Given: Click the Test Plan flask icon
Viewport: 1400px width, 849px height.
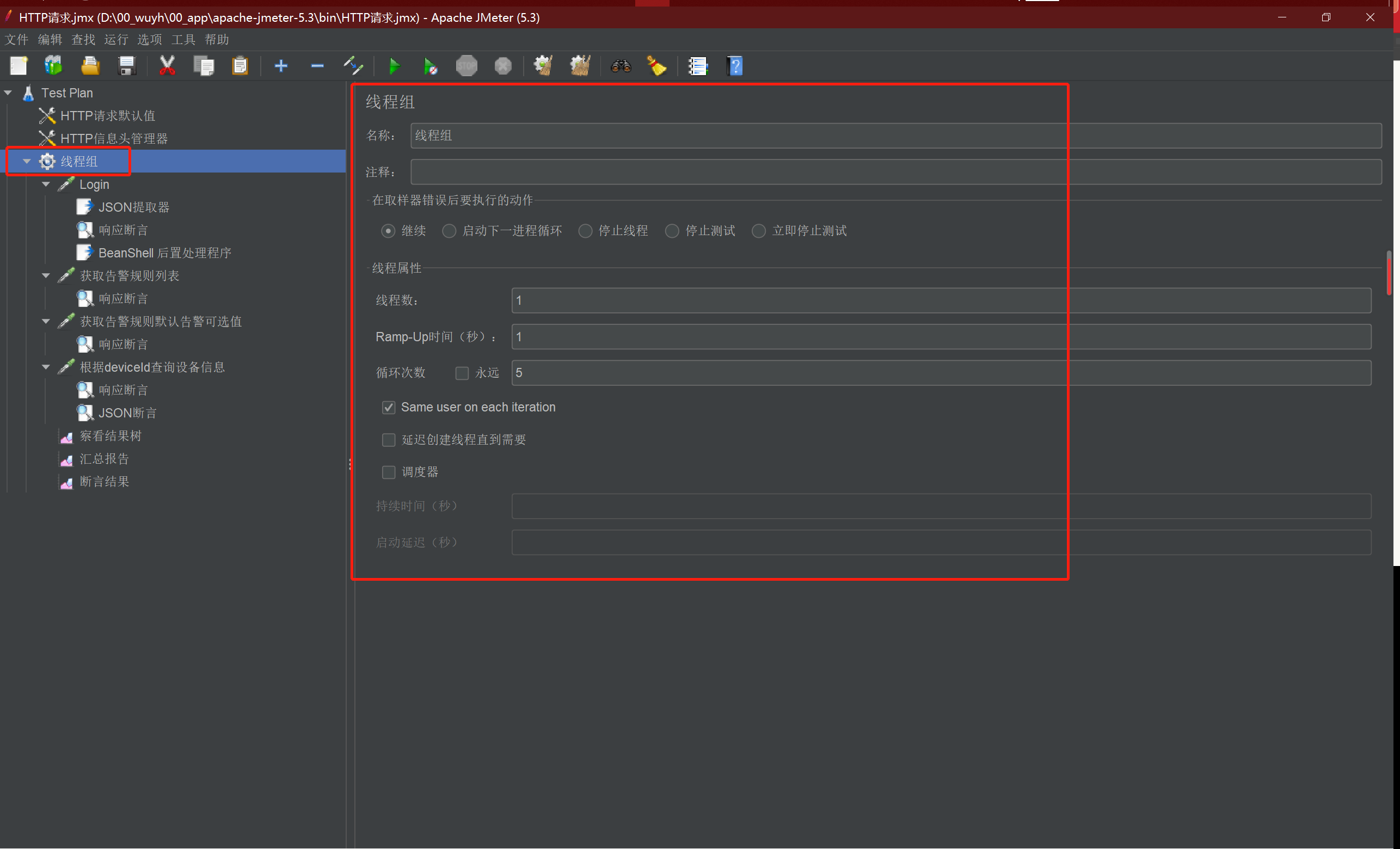Looking at the screenshot, I should (x=28, y=93).
